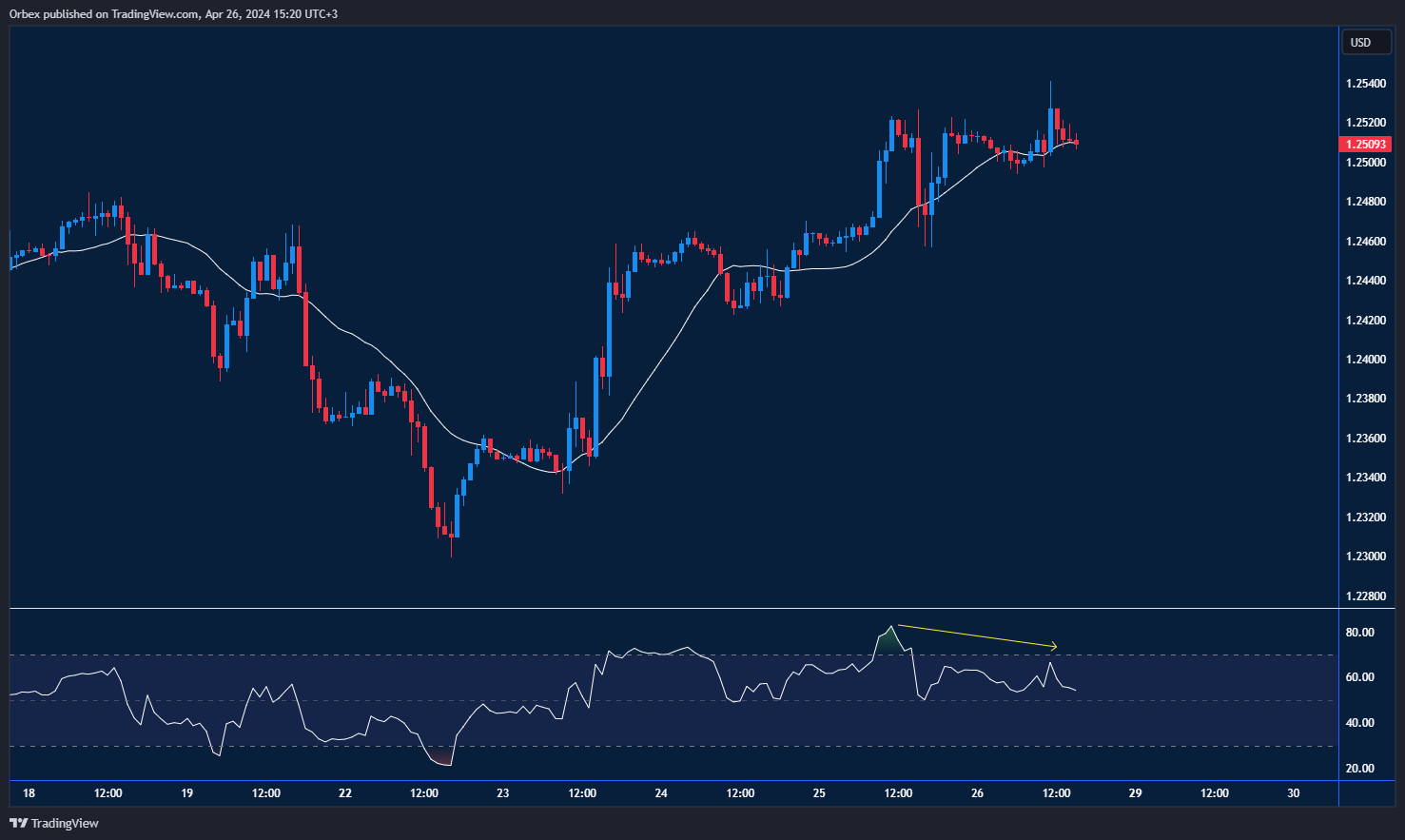Select the date label 18 on the time axis
The image size is (1405, 840).
tap(29, 792)
